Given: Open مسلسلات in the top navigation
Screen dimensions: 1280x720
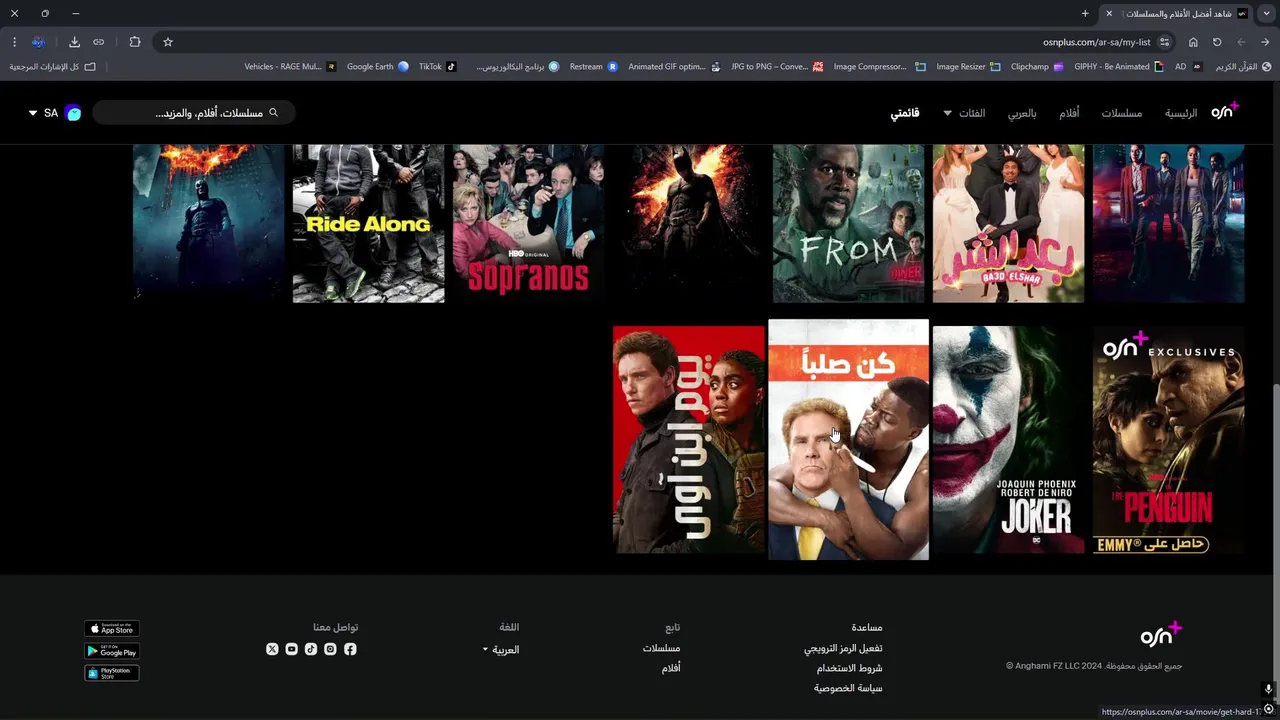Looking at the screenshot, I should pyautogui.click(x=1122, y=113).
